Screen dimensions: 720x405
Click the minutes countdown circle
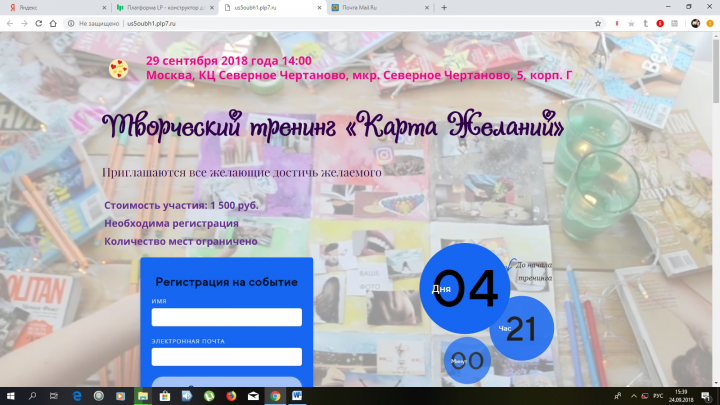[467, 360]
